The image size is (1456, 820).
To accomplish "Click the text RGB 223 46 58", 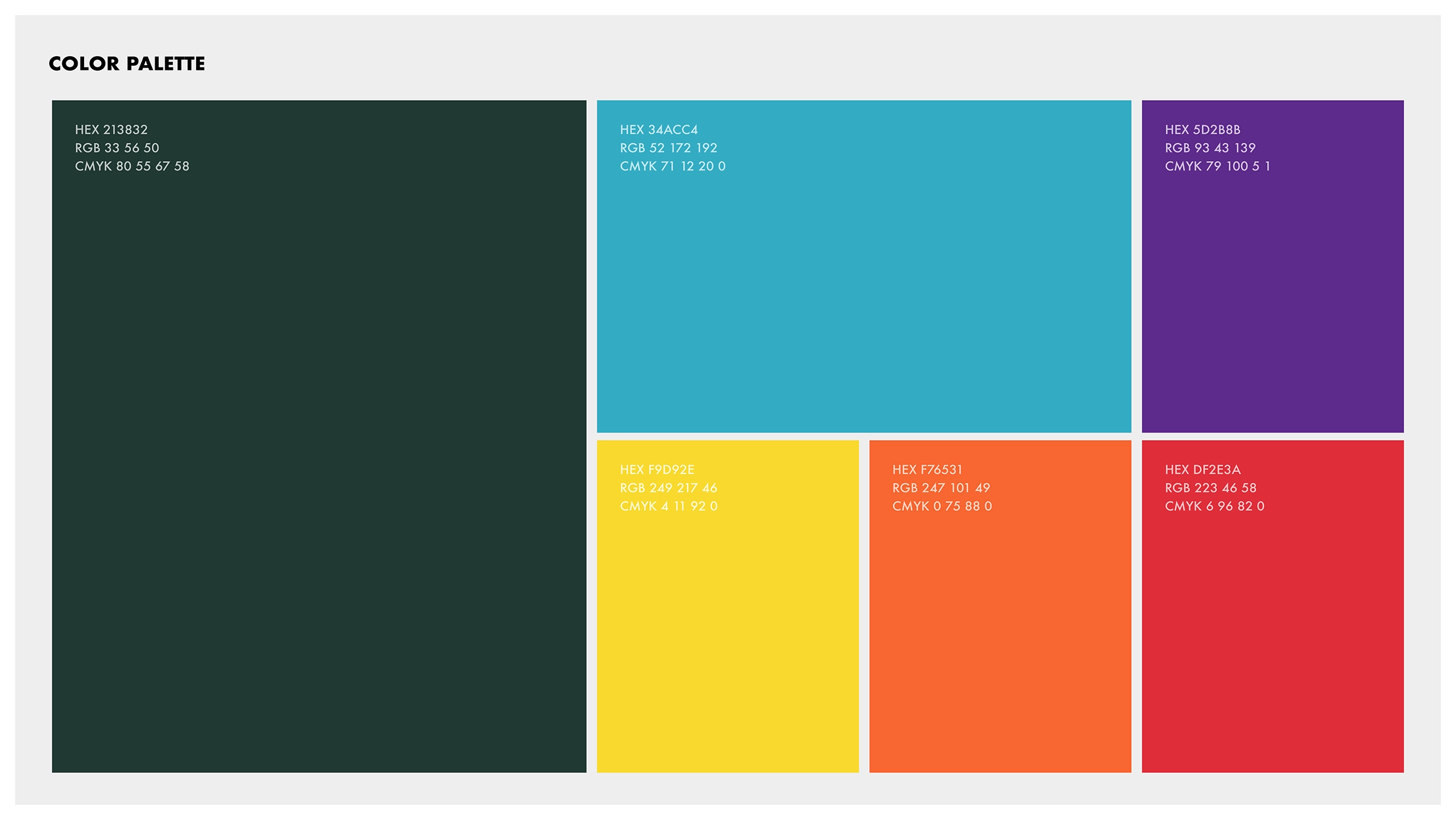I will [x=1210, y=488].
